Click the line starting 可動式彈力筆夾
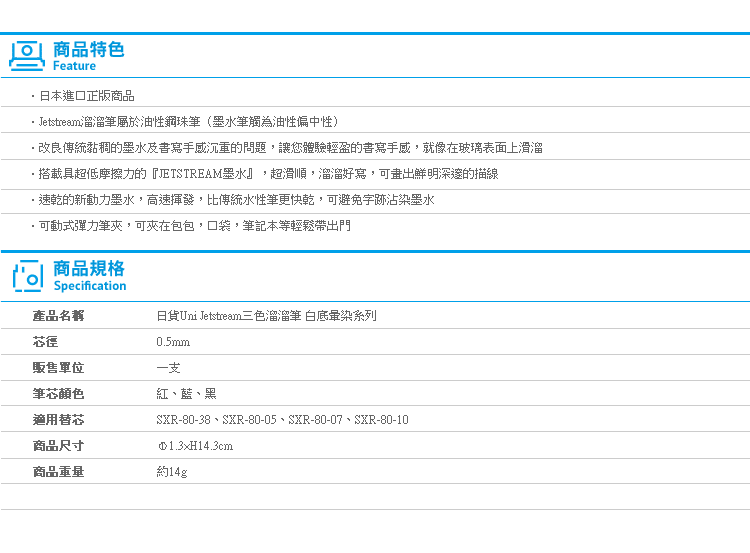750x553 pixels. [195, 225]
